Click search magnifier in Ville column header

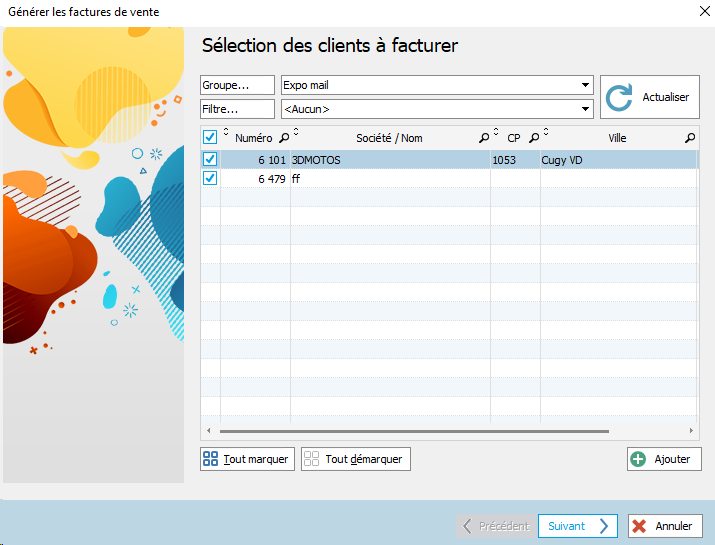(690, 138)
